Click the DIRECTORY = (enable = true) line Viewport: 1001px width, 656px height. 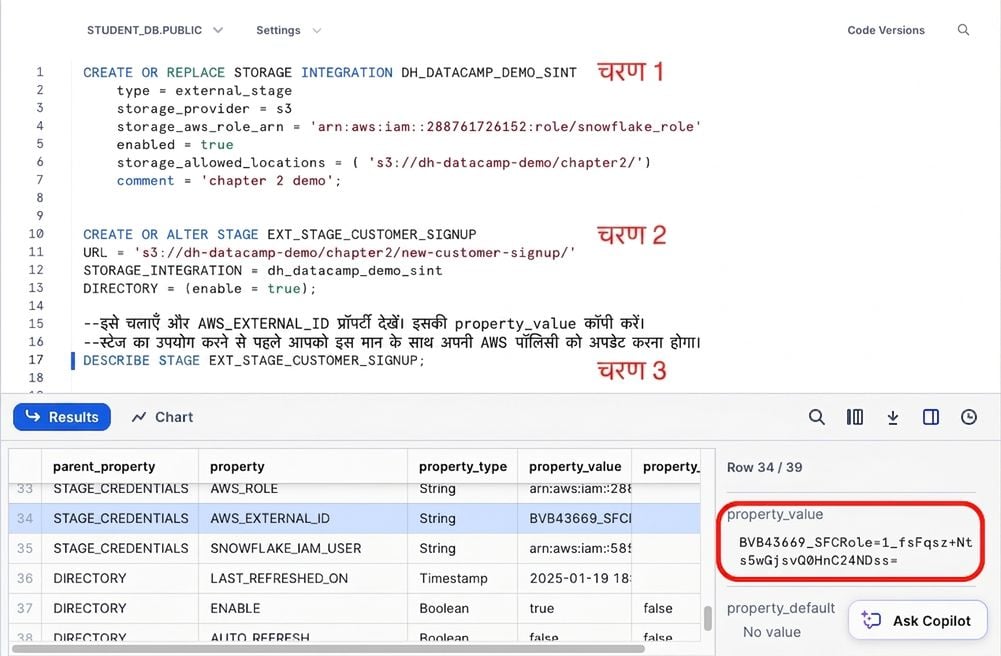click(199, 288)
